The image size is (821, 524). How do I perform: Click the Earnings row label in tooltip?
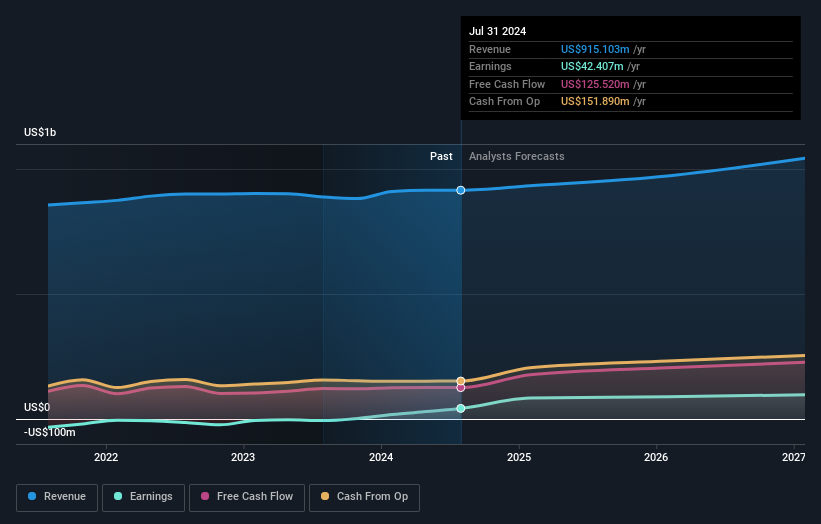pyautogui.click(x=490, y=66)
